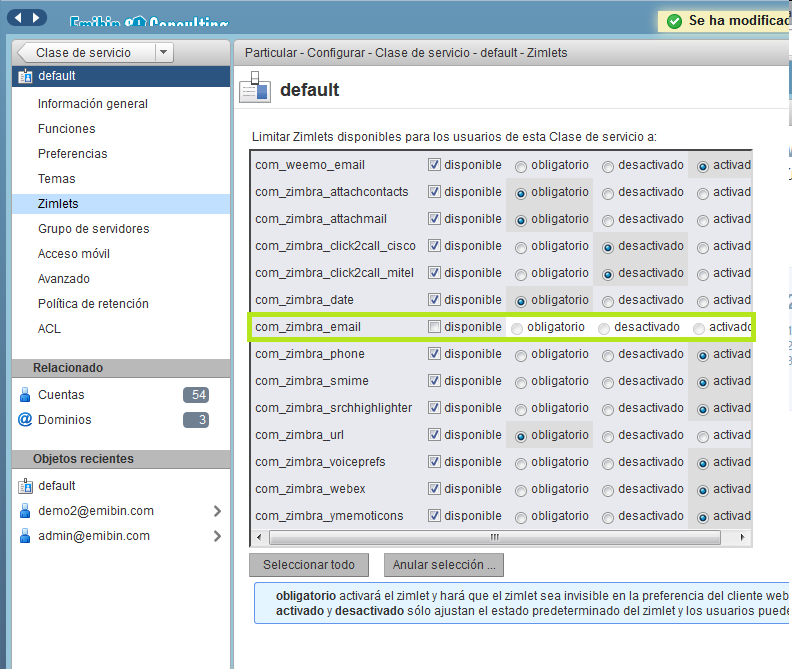Open Información general section

pos(92,104)
